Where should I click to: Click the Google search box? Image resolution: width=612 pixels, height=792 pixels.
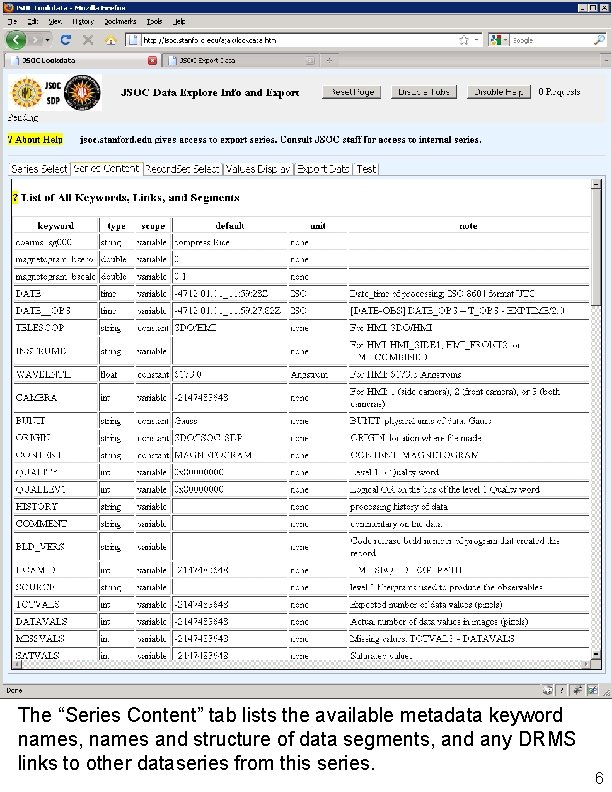point(550,40)
